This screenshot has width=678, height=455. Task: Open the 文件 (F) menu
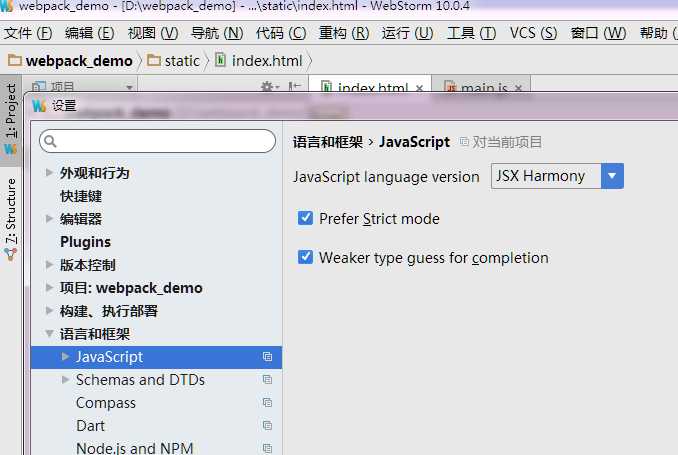(28, 33)
